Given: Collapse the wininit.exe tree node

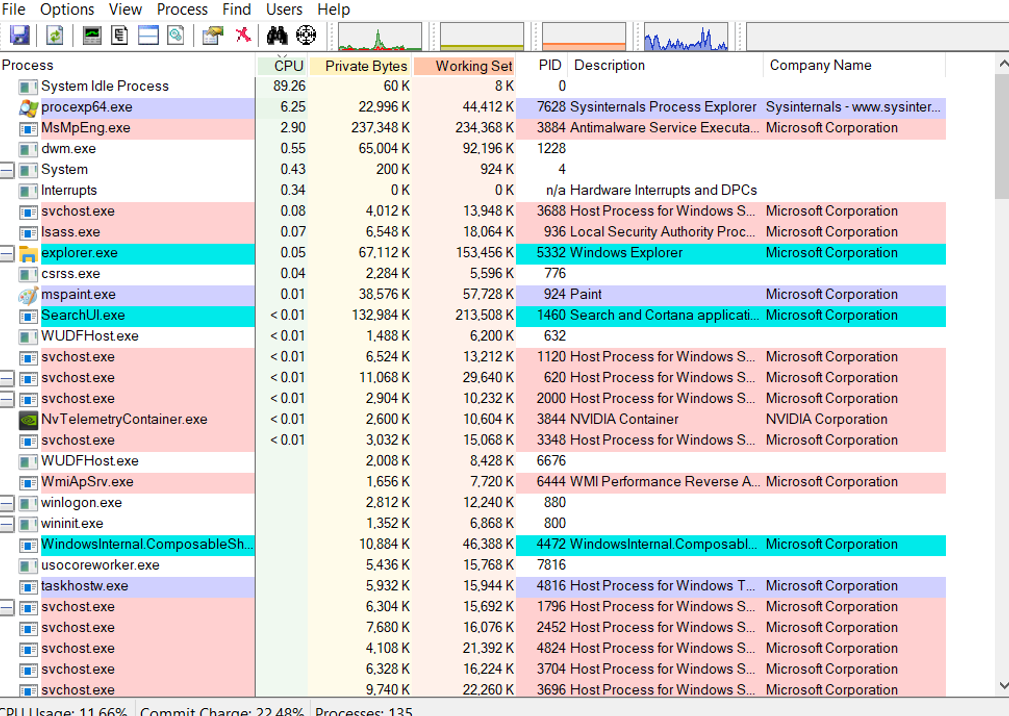Looking at the screenshot, I should click(6, 524).
